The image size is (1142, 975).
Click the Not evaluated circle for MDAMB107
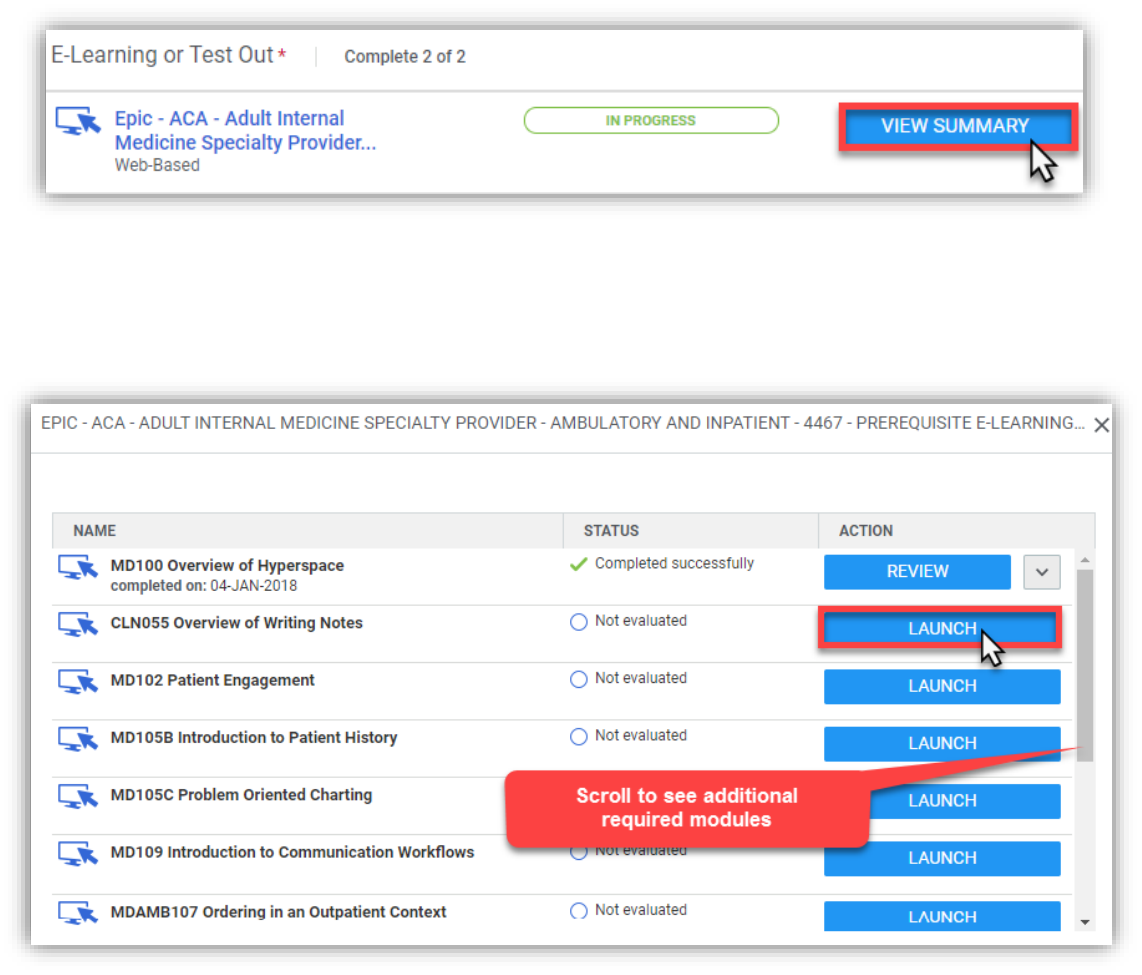click(x=578, y=911)
